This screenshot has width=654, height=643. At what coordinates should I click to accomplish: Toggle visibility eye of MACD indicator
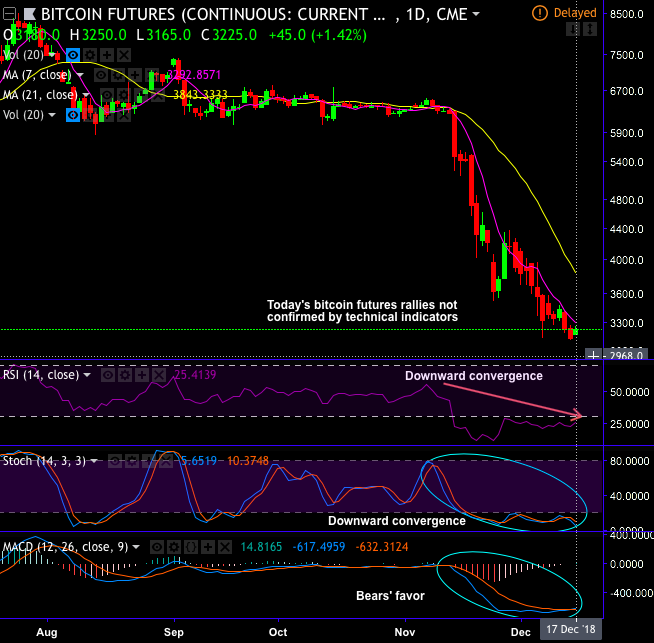coord(157,547)
